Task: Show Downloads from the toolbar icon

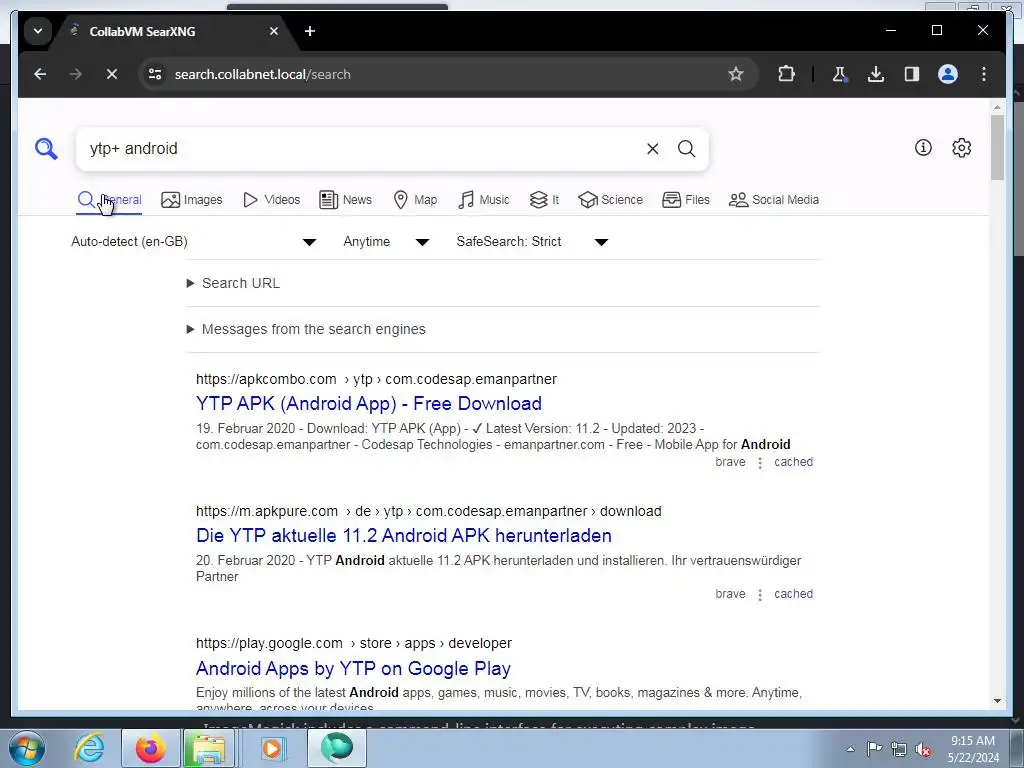Action: point(876,74)
